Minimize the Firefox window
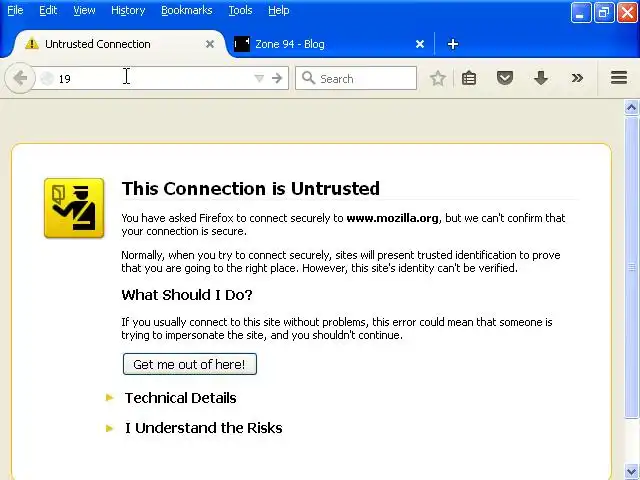Image resolution: width=640 pixels, height=480 pixels. click(580, 13)
